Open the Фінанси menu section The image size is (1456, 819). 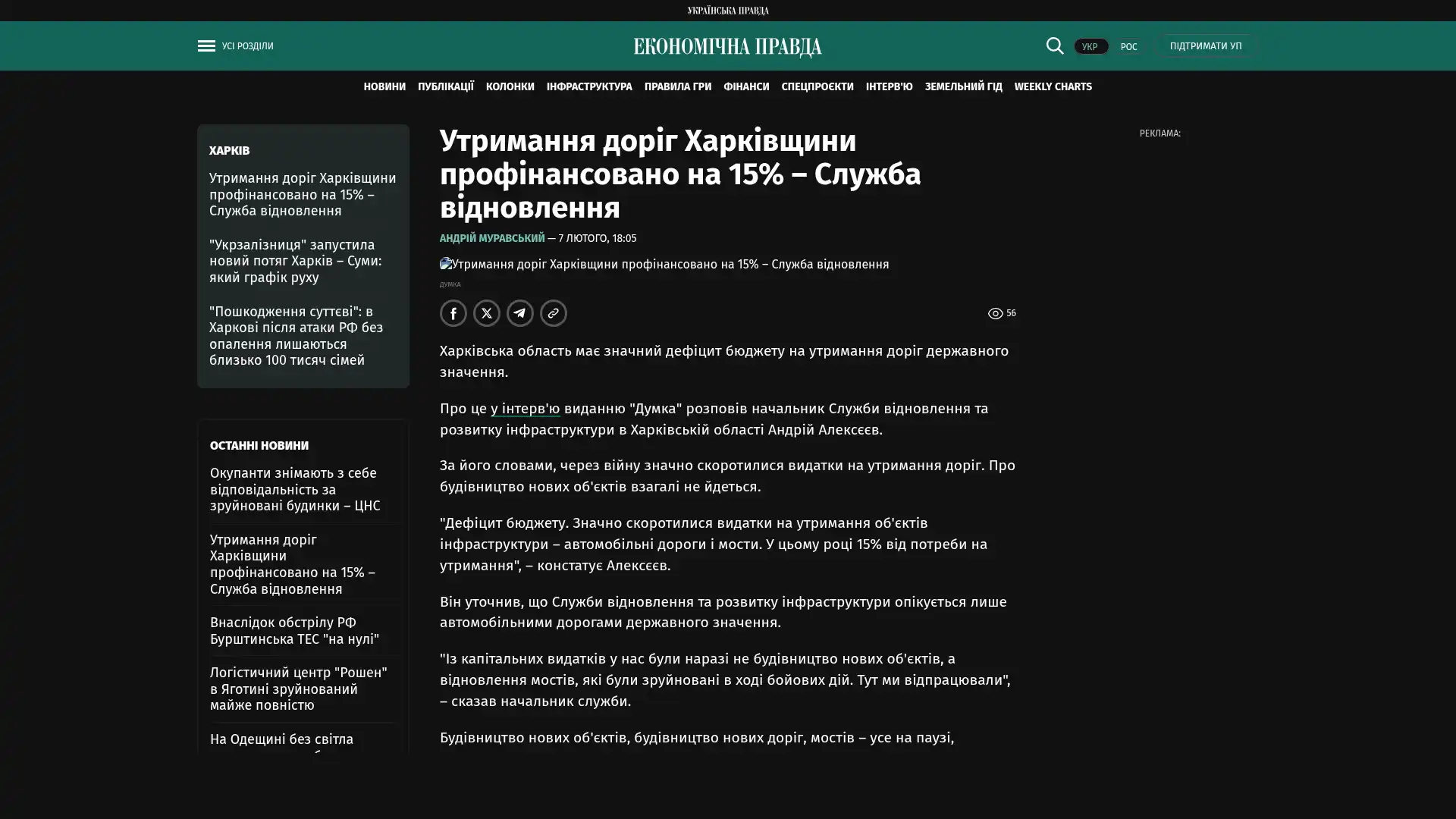pos(745,87)
